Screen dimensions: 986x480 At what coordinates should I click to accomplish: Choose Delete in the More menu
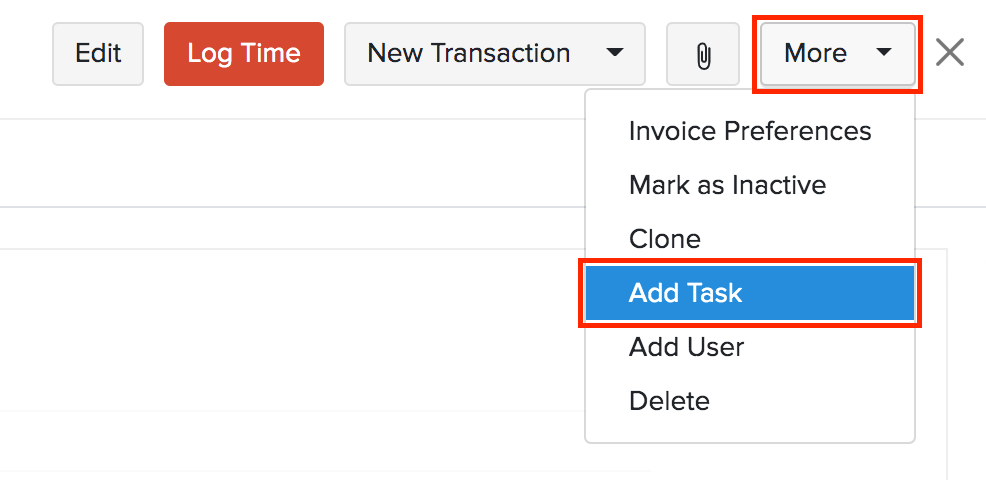pyautogui.click(x=669, y=401)
